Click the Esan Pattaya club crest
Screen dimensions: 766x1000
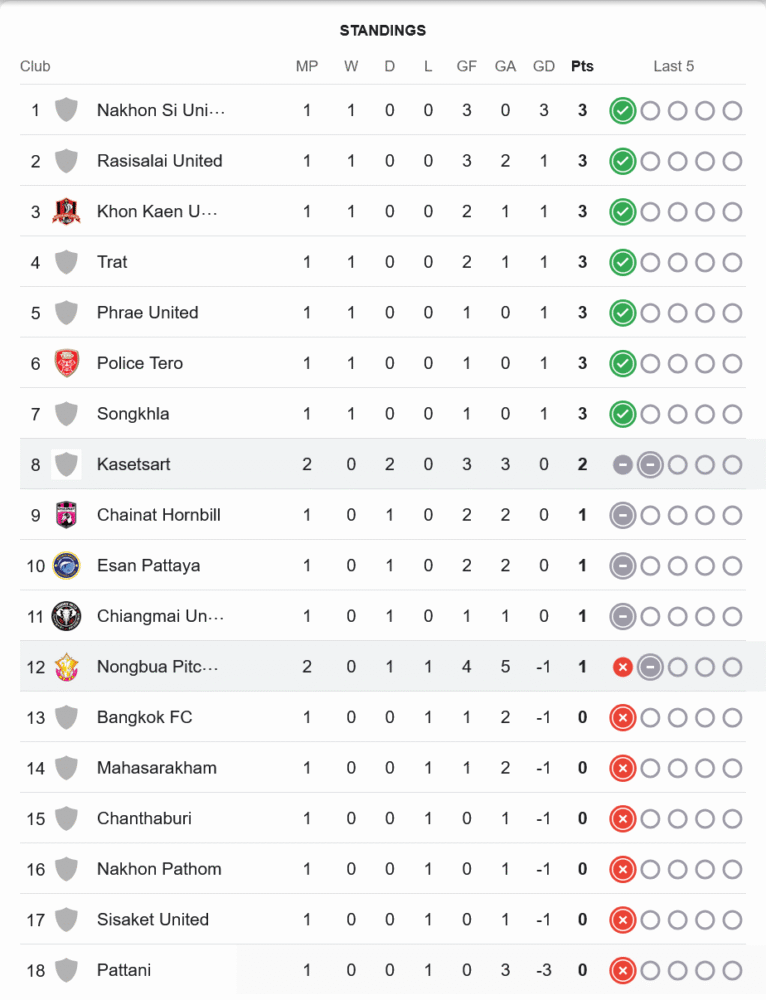click(66, 566)
